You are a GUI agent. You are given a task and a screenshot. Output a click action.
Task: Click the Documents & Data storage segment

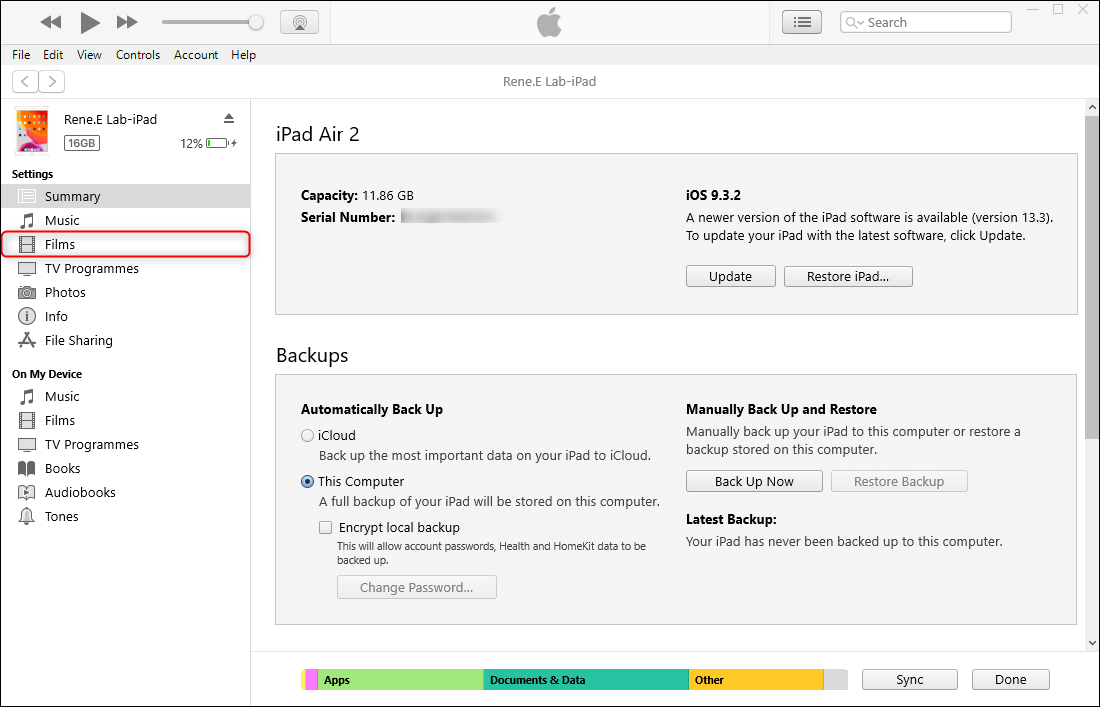tap(586, 680)
